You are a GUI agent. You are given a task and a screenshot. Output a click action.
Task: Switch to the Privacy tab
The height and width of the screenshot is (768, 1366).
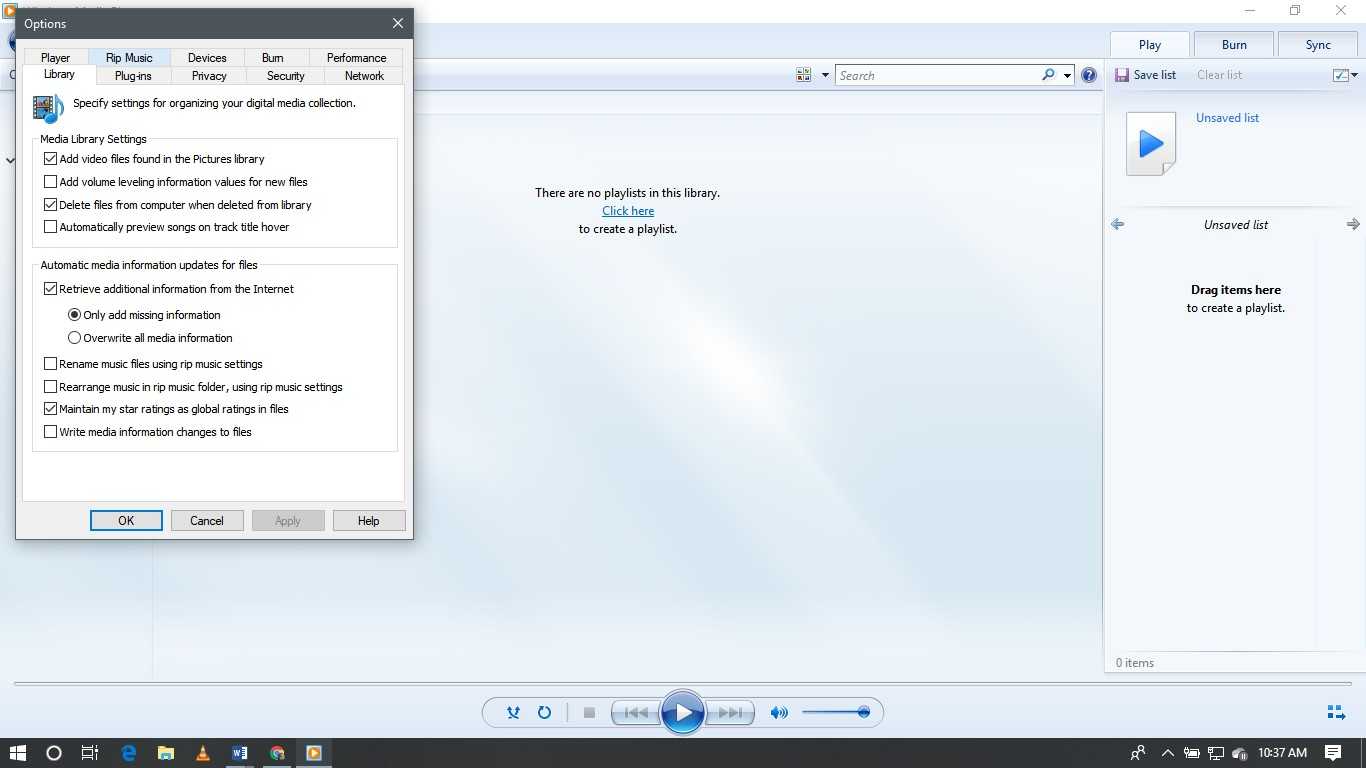click(209, 76)
